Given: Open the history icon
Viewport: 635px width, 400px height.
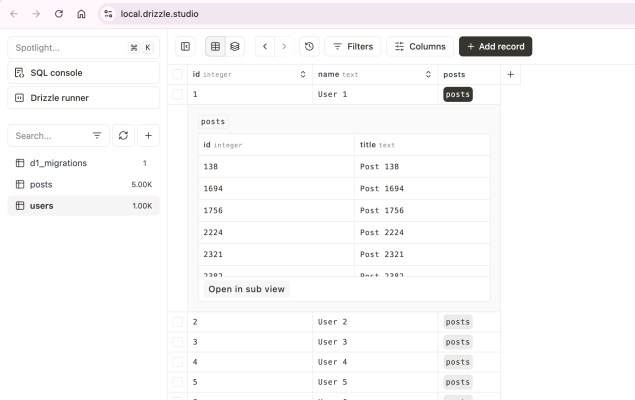Looking at the screenshot, I should (309, 47).
